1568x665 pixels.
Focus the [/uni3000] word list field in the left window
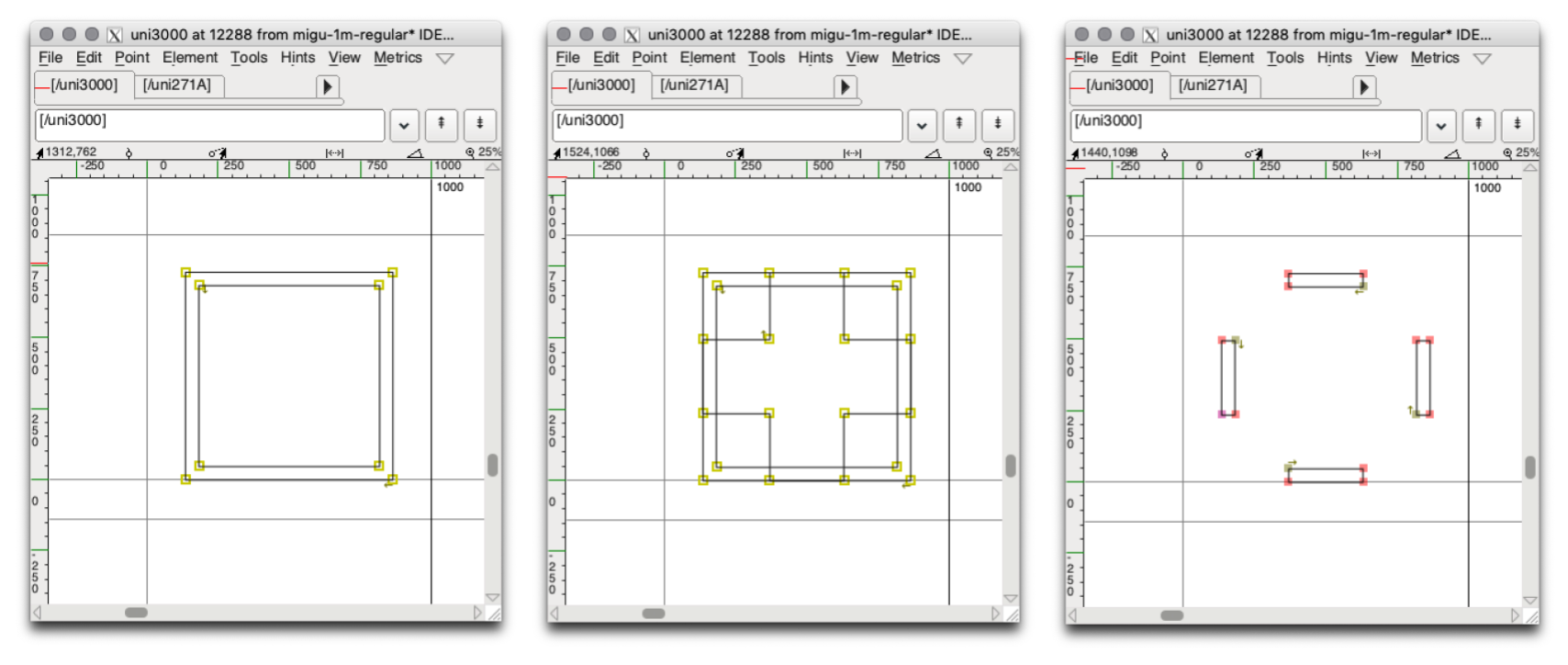[x=210, y=125]
